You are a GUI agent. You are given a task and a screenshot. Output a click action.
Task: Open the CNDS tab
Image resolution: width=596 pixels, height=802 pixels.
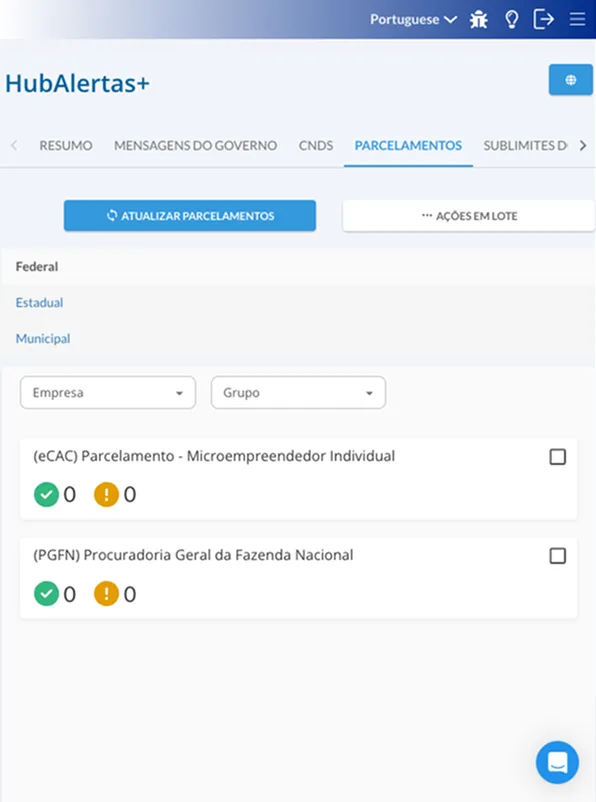click(x=316, y=146)
